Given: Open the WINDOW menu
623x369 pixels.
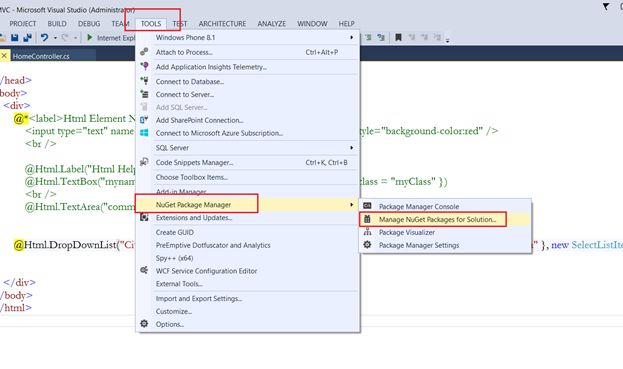Looking at the screenshot, I should [312, 24].
